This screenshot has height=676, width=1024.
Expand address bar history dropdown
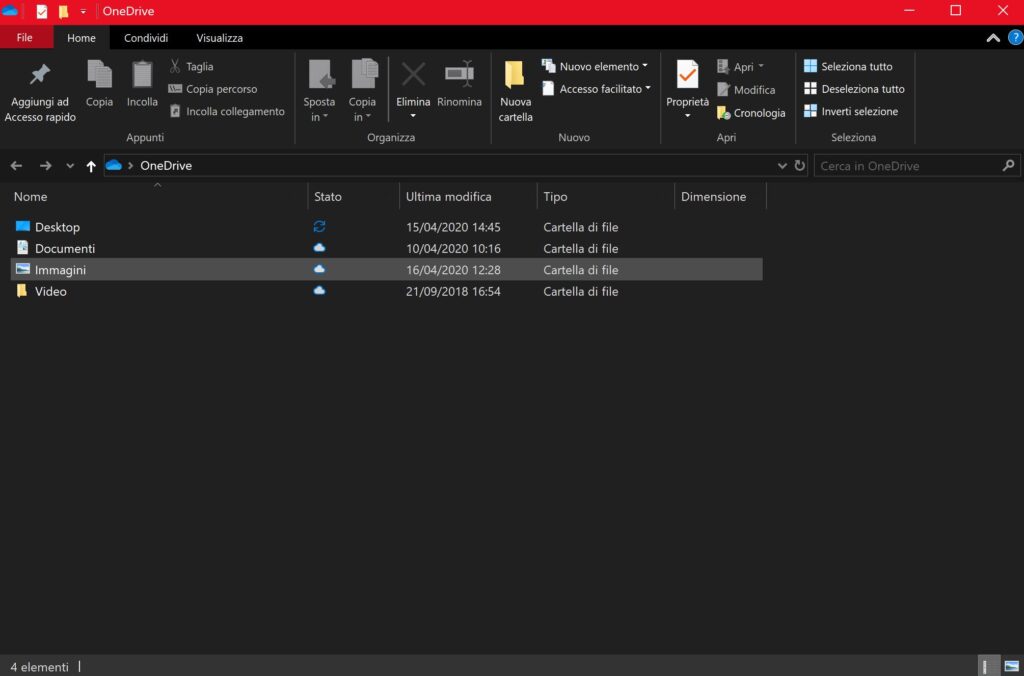[782, 166]
